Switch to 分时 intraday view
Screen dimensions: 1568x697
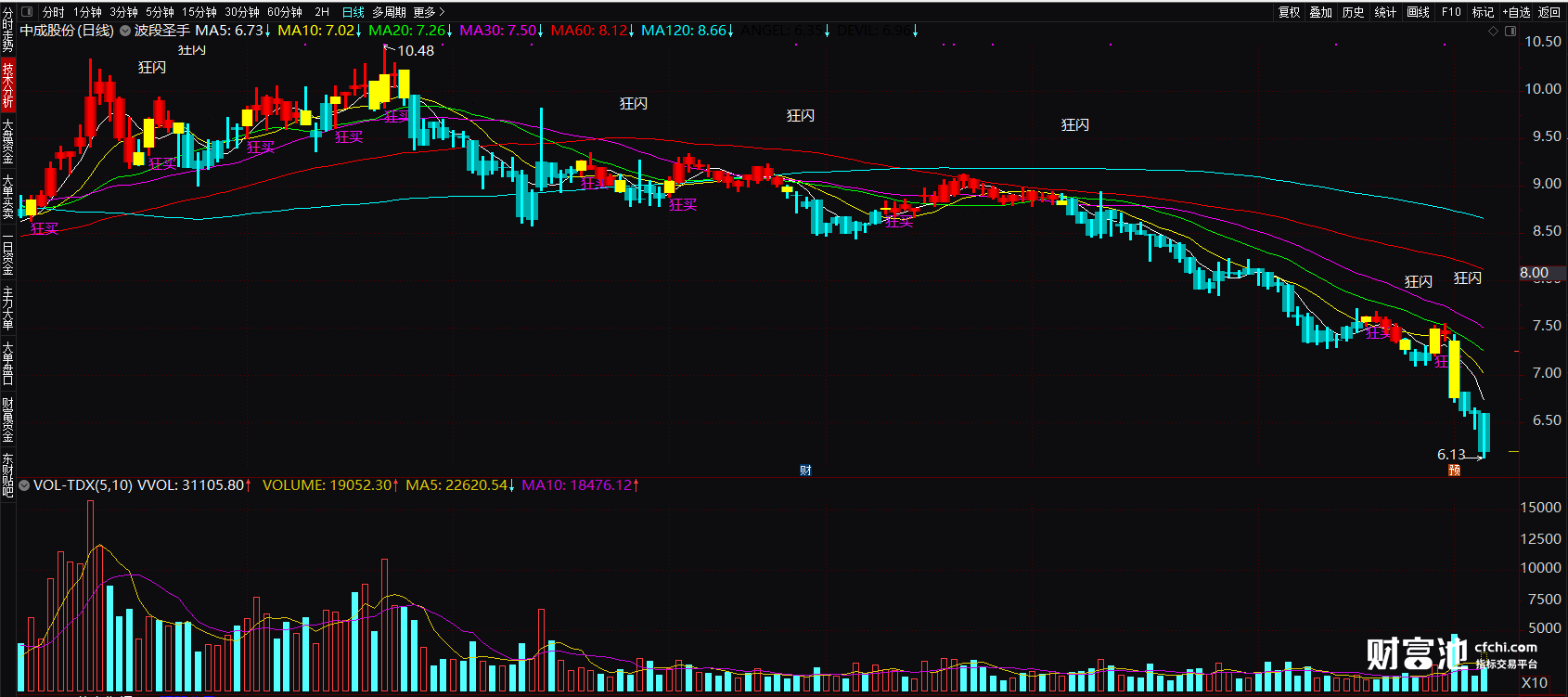(x=53, y=12)
